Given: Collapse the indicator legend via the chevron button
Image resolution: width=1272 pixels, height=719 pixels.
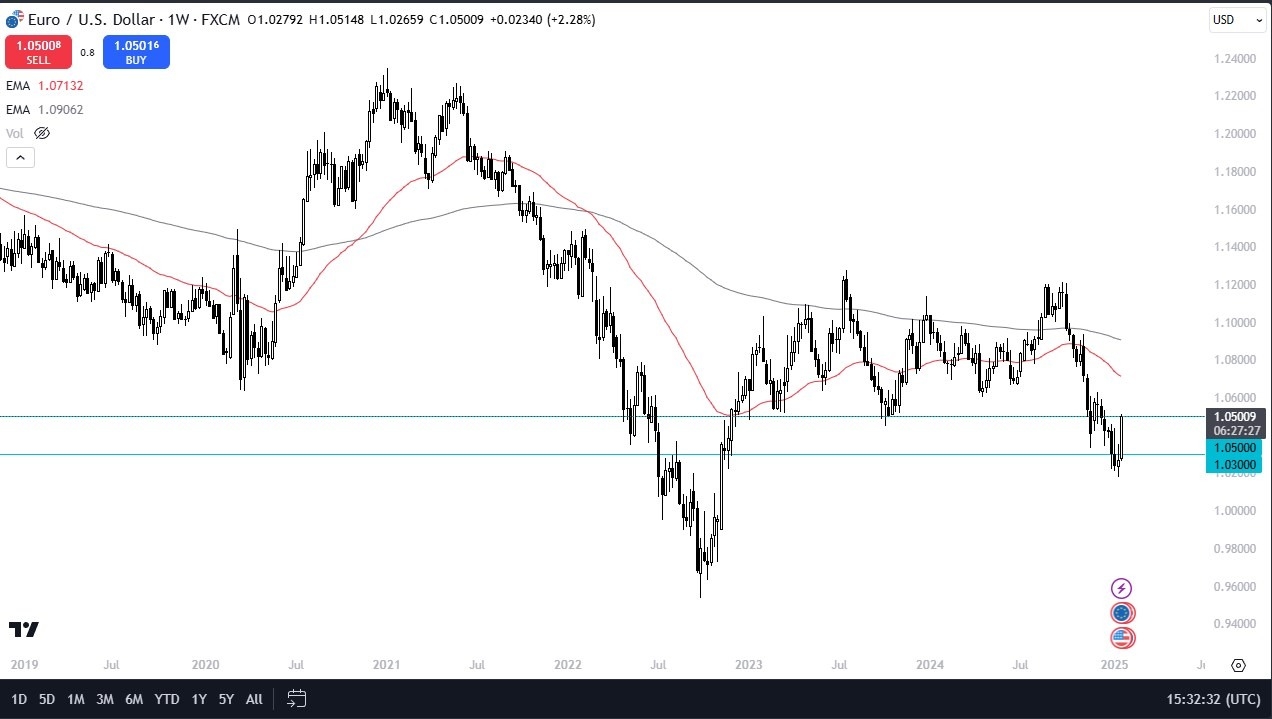Looking at the screenshot, I should 20,157.
